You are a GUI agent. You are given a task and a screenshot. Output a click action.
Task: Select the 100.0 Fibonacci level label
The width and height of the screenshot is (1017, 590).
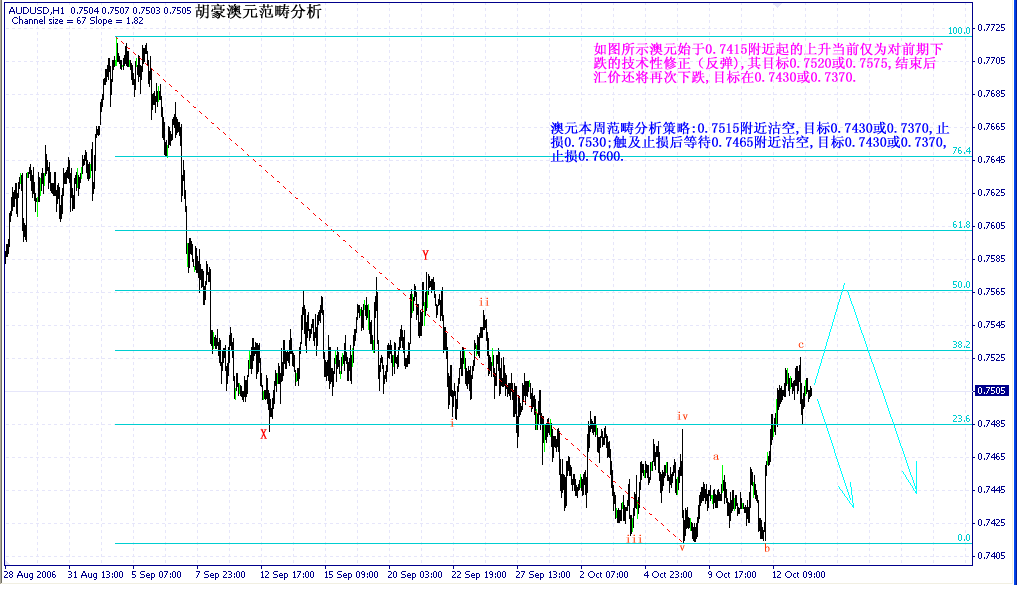tap(959, 30)
